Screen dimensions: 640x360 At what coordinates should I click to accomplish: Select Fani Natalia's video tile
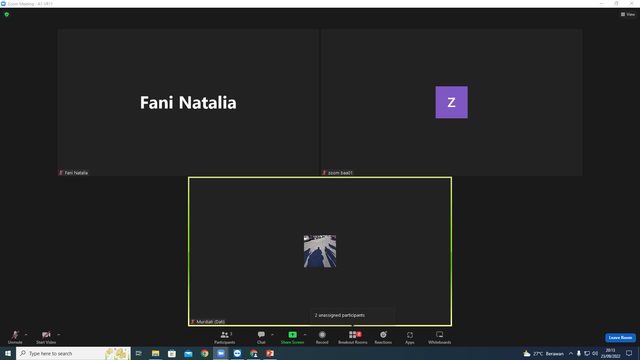pyautogui.click(x=188, y=102)
